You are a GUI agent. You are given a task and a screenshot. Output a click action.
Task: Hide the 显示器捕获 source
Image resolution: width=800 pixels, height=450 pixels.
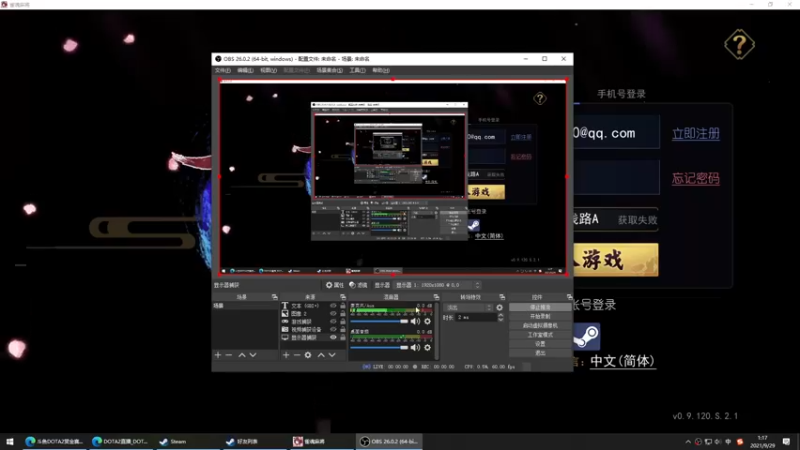[x=333, y=337]
